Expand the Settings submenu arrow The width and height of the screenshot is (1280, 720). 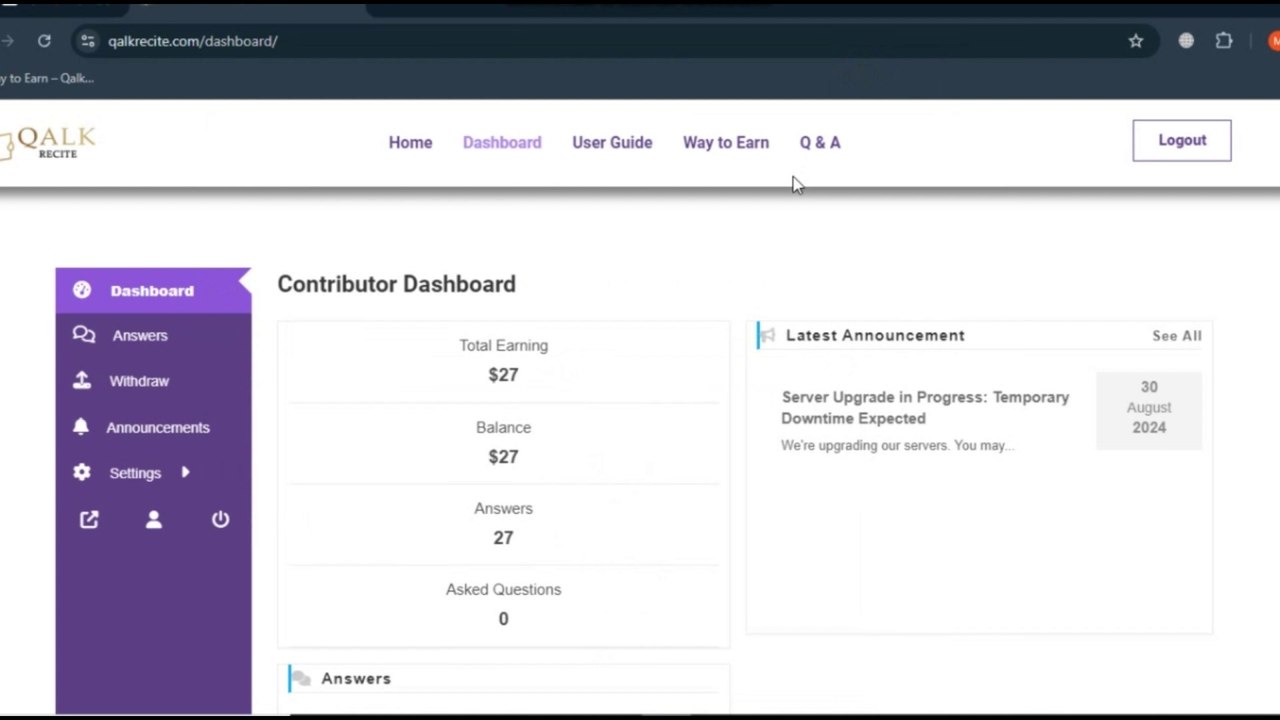pos(185,472)
